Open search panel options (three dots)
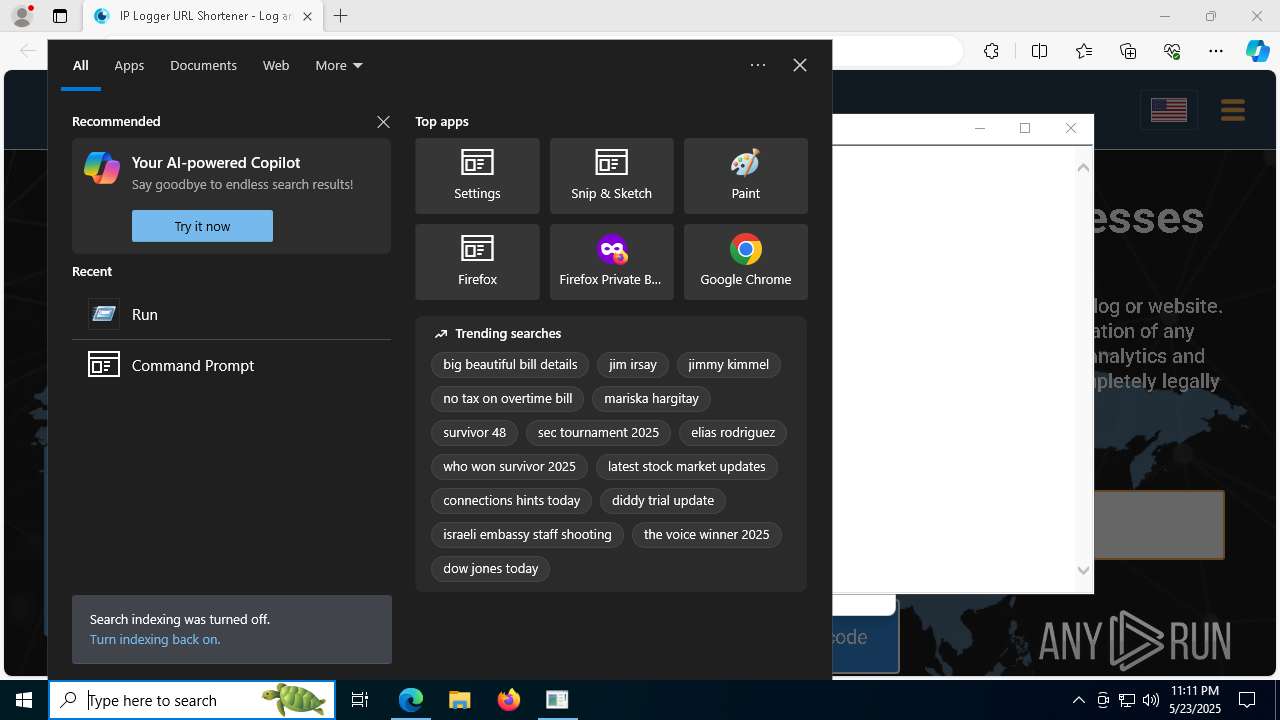Screen dimensions: 1280x720 [x=758, y=65]
